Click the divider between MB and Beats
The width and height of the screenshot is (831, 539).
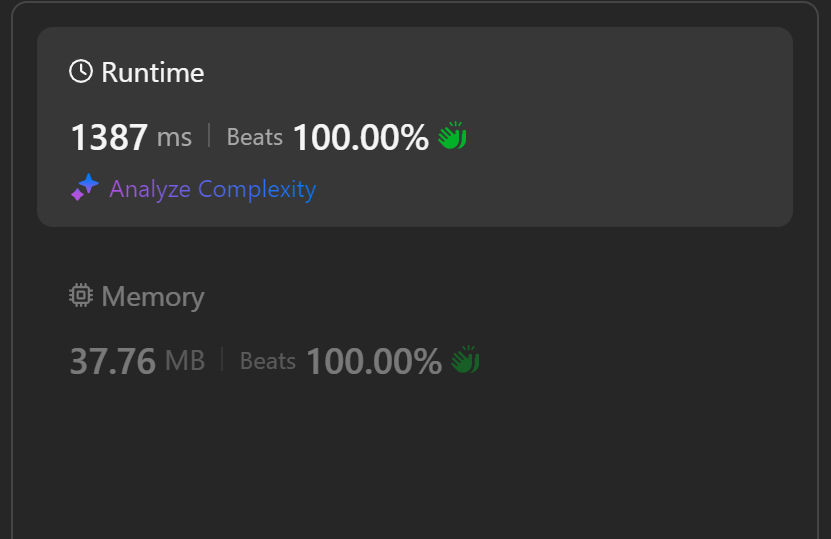click(x=222, y=360)
